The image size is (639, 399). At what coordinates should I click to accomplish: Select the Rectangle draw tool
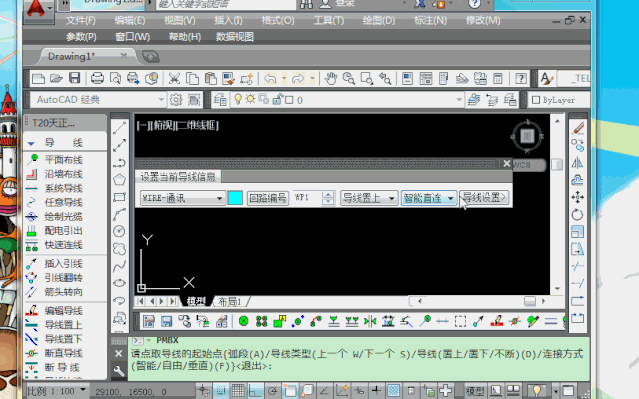[119, 197]
